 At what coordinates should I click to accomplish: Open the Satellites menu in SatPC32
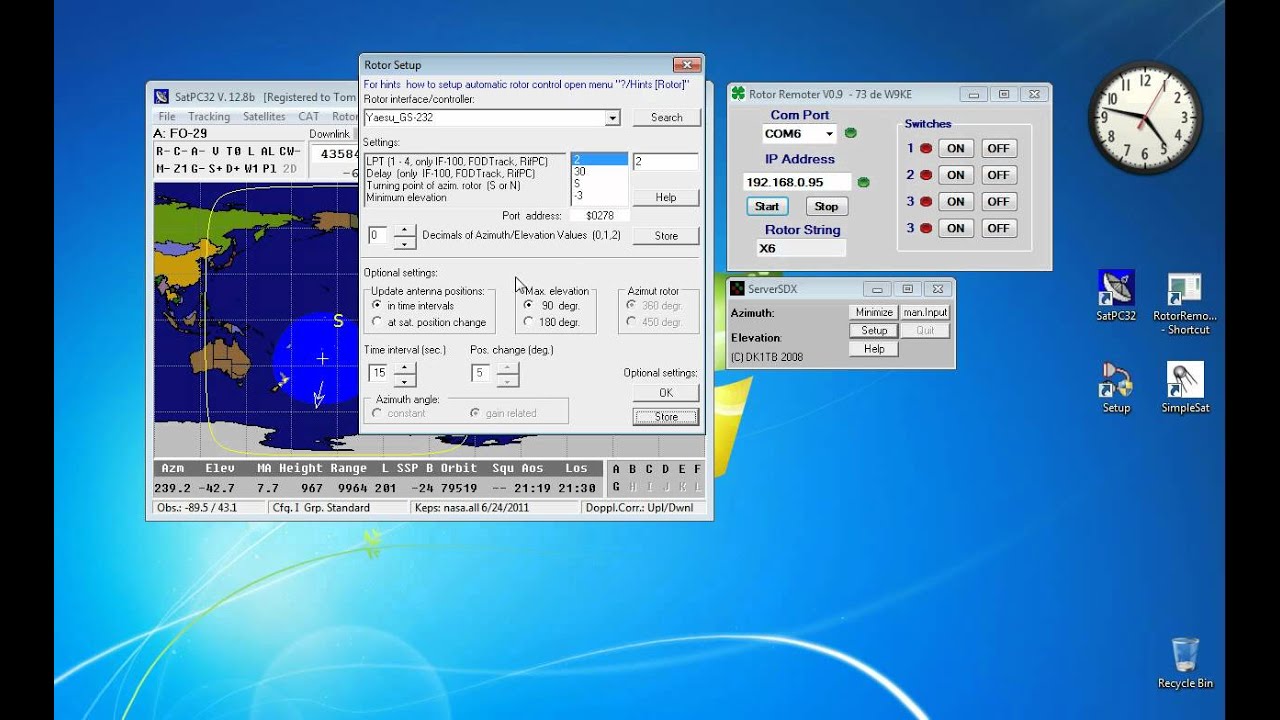coord(264,116)
